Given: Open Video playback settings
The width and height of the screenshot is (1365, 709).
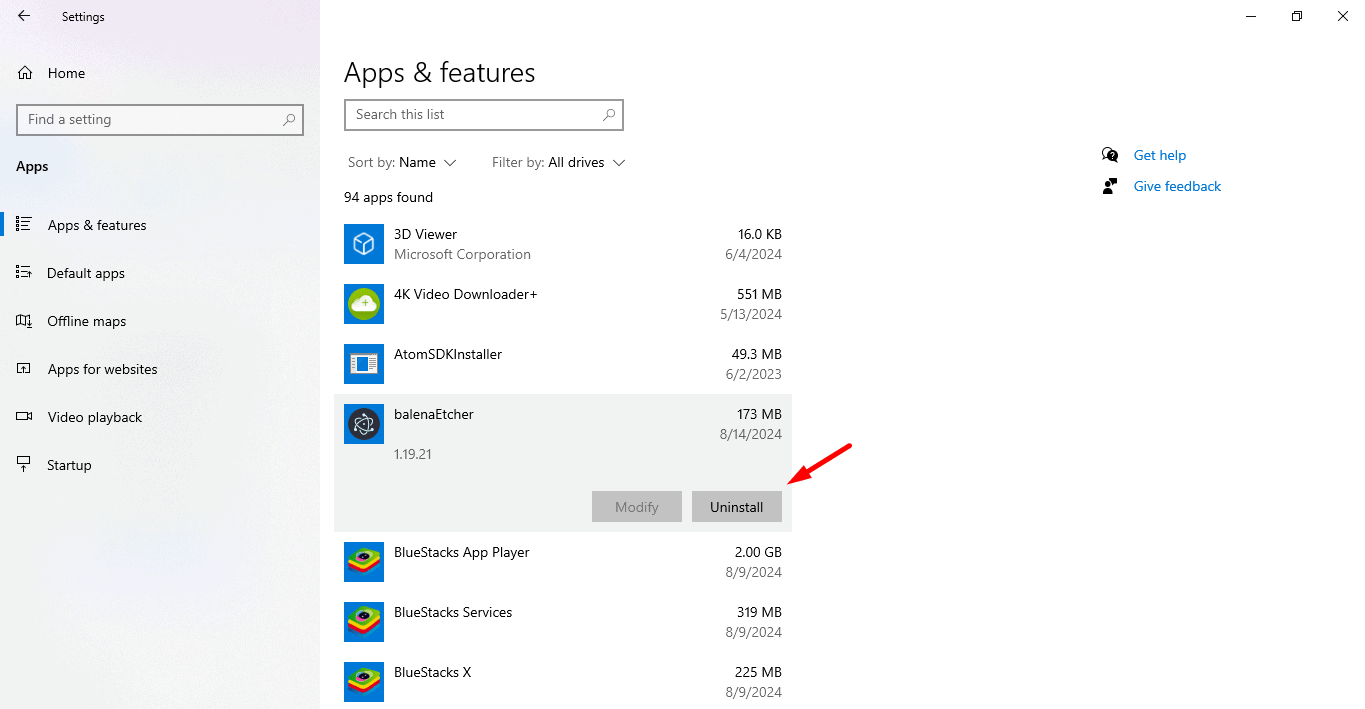Looking at the screenshot, I should coord(160,417).
